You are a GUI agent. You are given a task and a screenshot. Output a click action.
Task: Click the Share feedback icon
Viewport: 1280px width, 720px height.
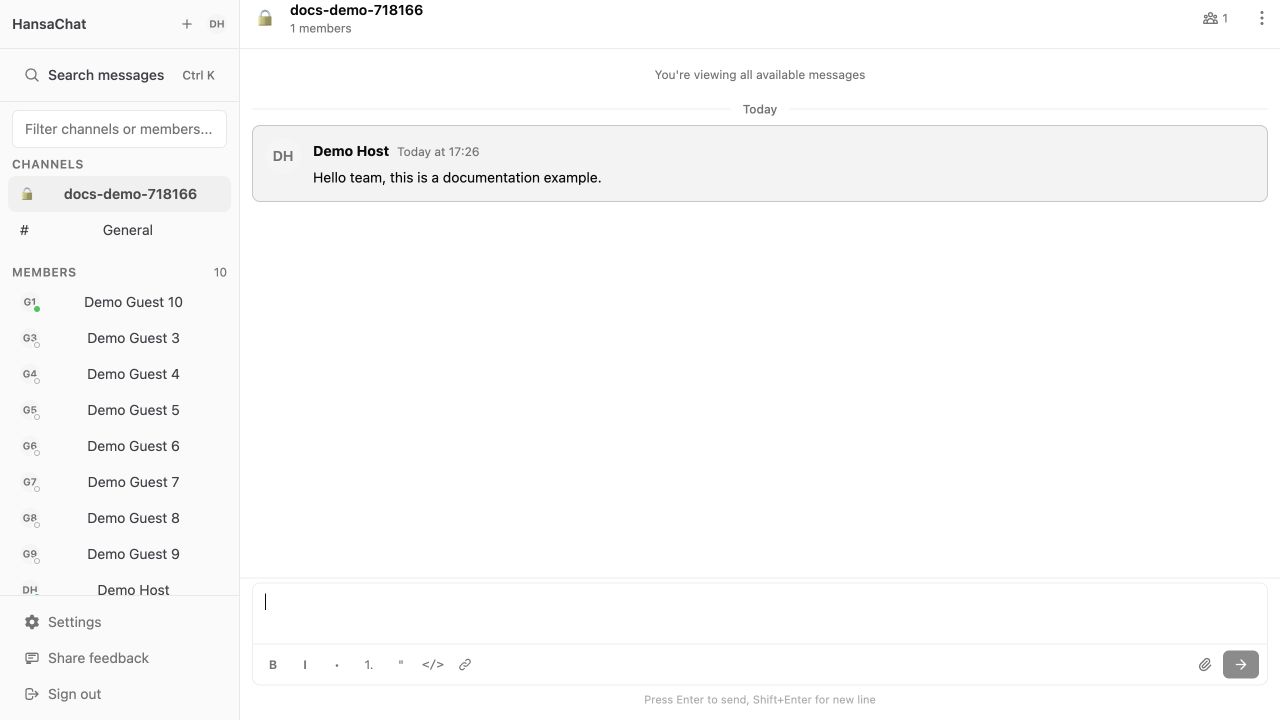(x=32, y=658)
